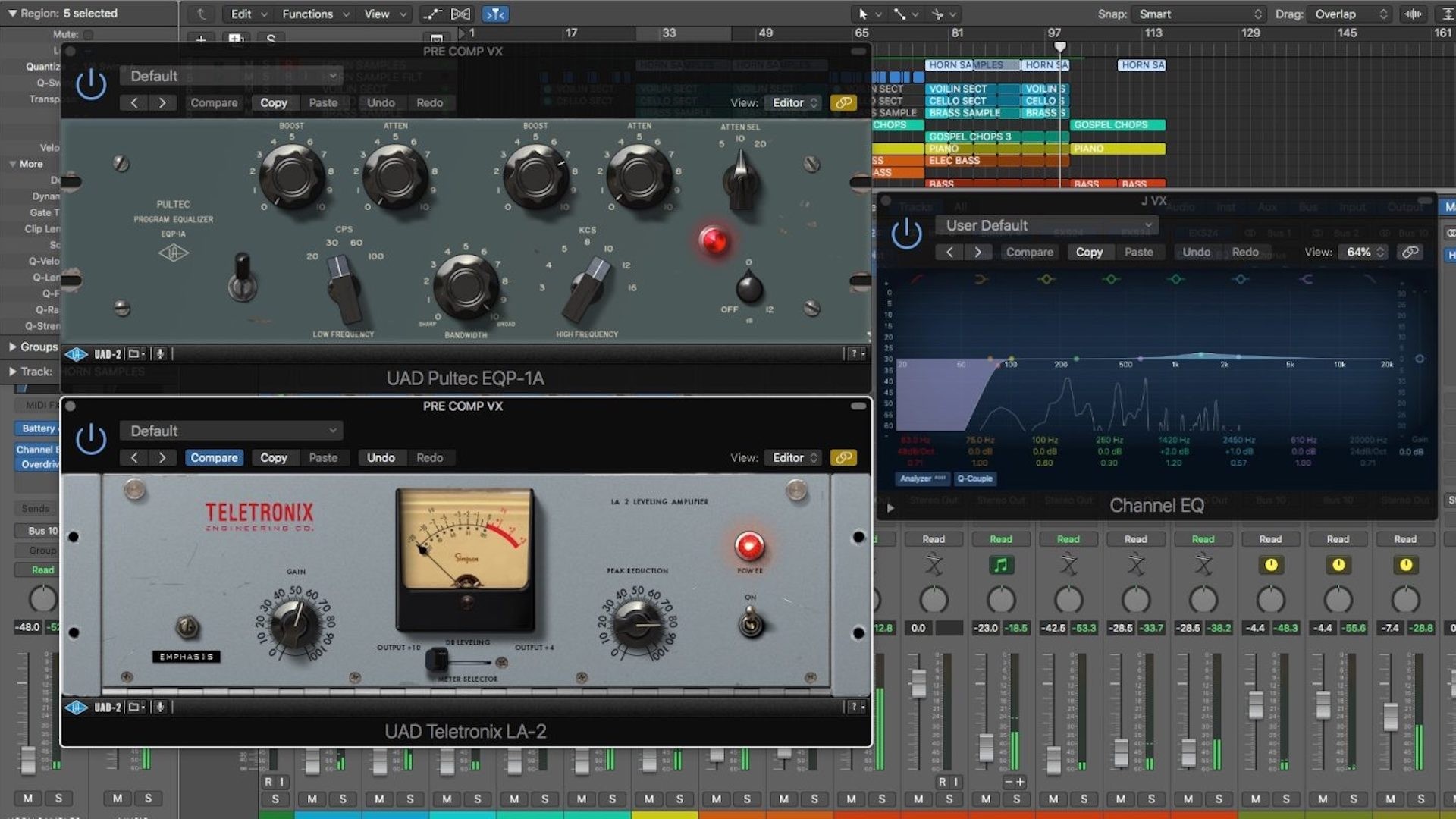1456x819 pixels.
Task: Click next preset arrow in Teletronix LA-2
Action: click(x=162, y=457)
